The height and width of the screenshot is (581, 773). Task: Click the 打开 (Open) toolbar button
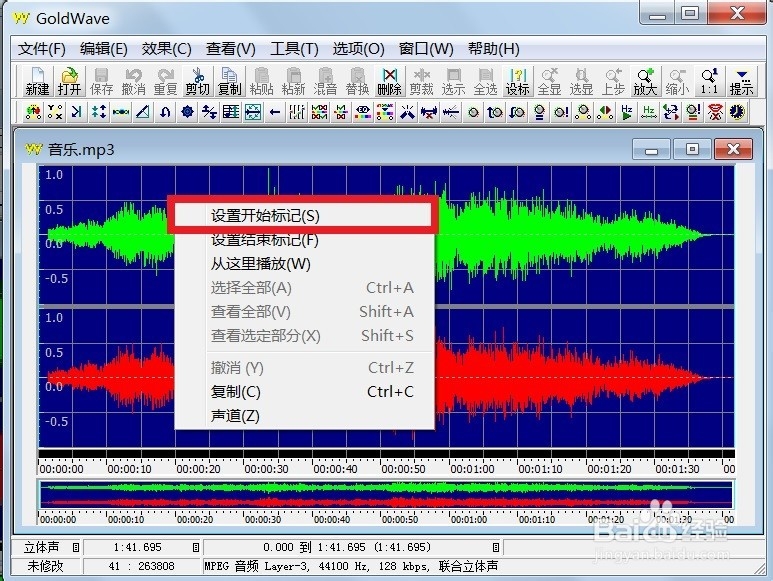click(x=69, y=81)
